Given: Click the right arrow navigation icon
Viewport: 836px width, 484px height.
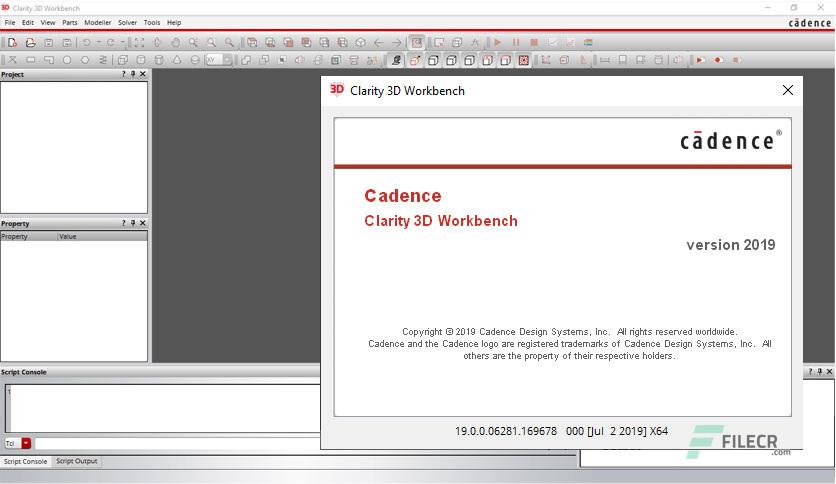Looking at the screenshot, I should click(397, 43).
